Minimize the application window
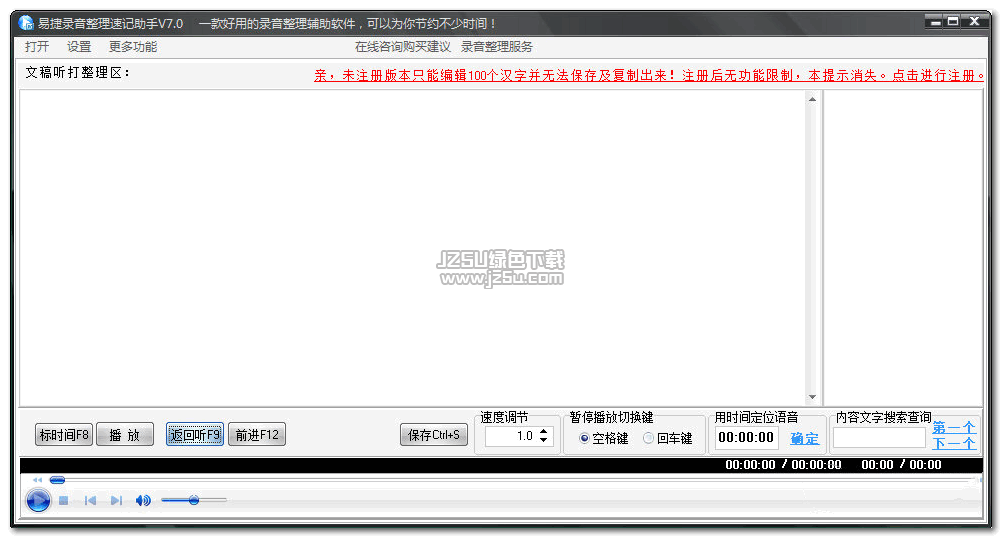This screenshot has height=539, width=1003. coord(935,22)
